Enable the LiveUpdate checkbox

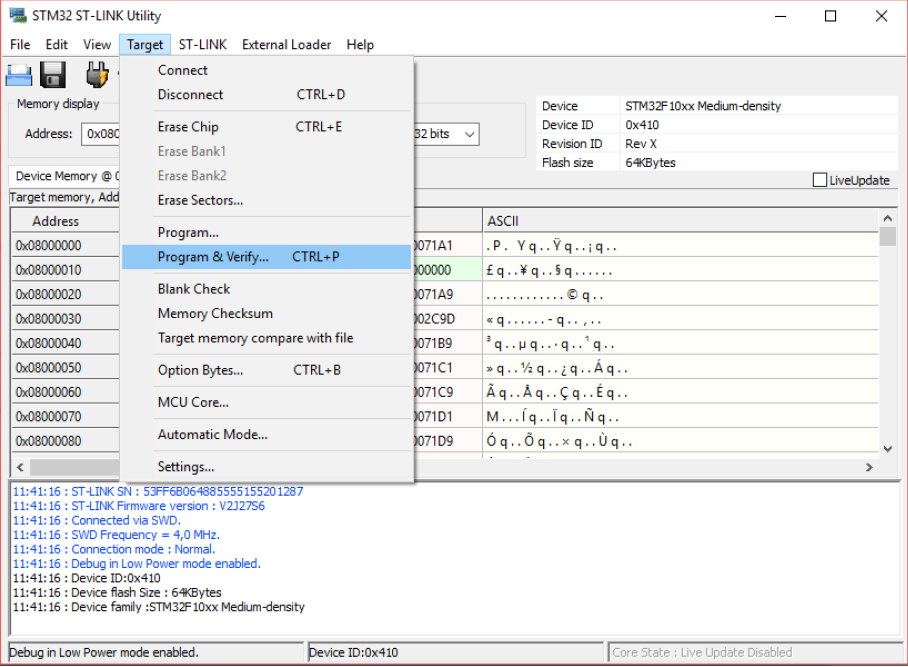819,180
